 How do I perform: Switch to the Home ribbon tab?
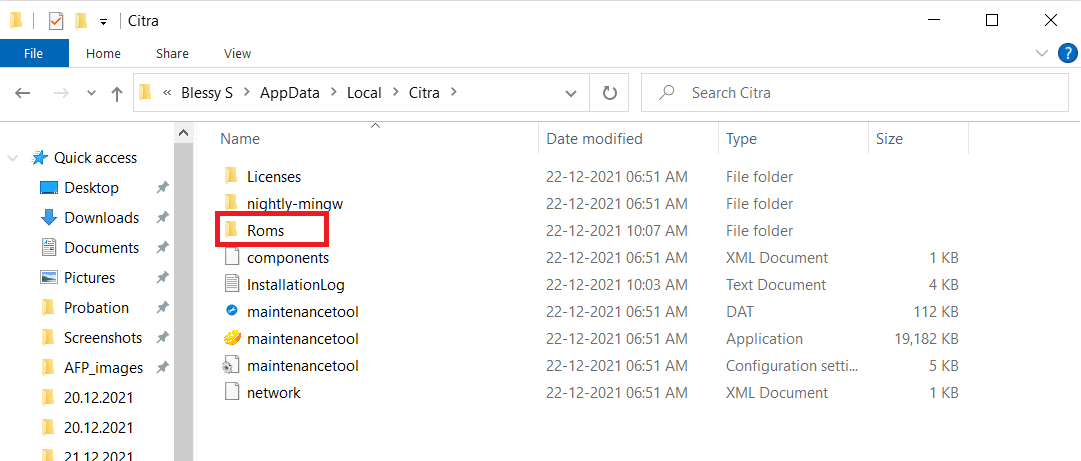103,53
